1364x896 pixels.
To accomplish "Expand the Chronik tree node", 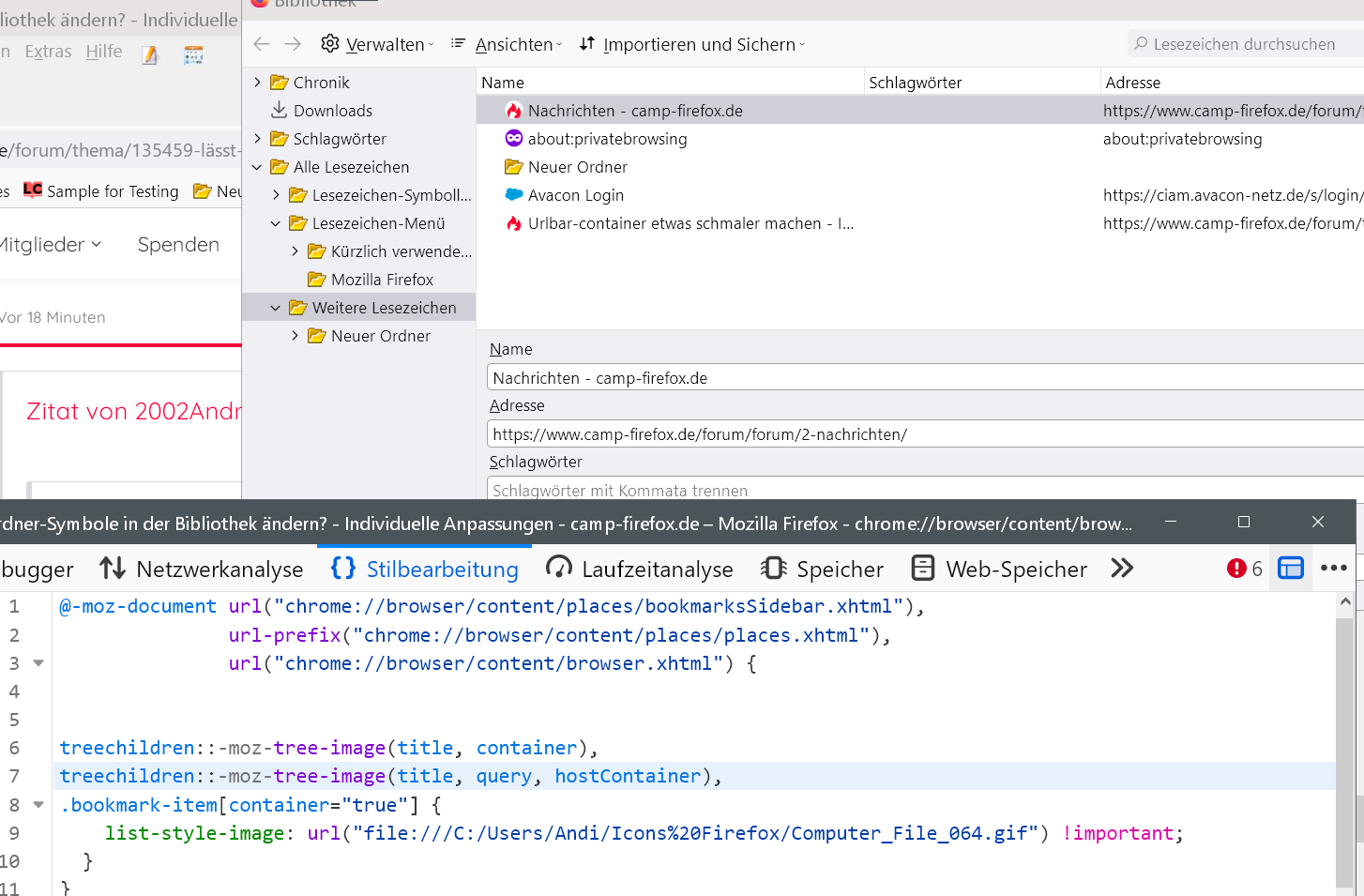I will tap(257, 83).
